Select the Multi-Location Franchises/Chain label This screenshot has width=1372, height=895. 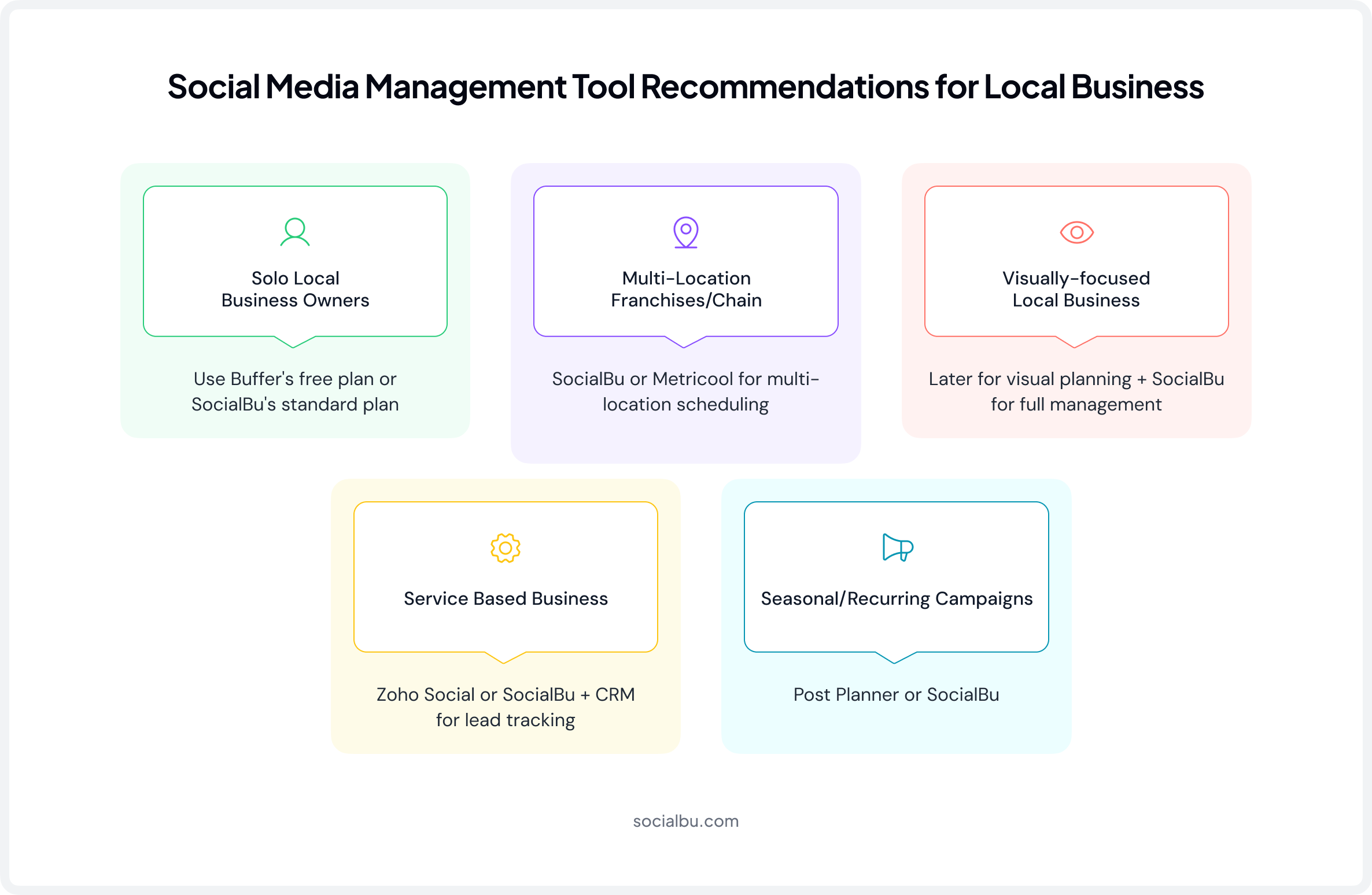coord(686,289)
